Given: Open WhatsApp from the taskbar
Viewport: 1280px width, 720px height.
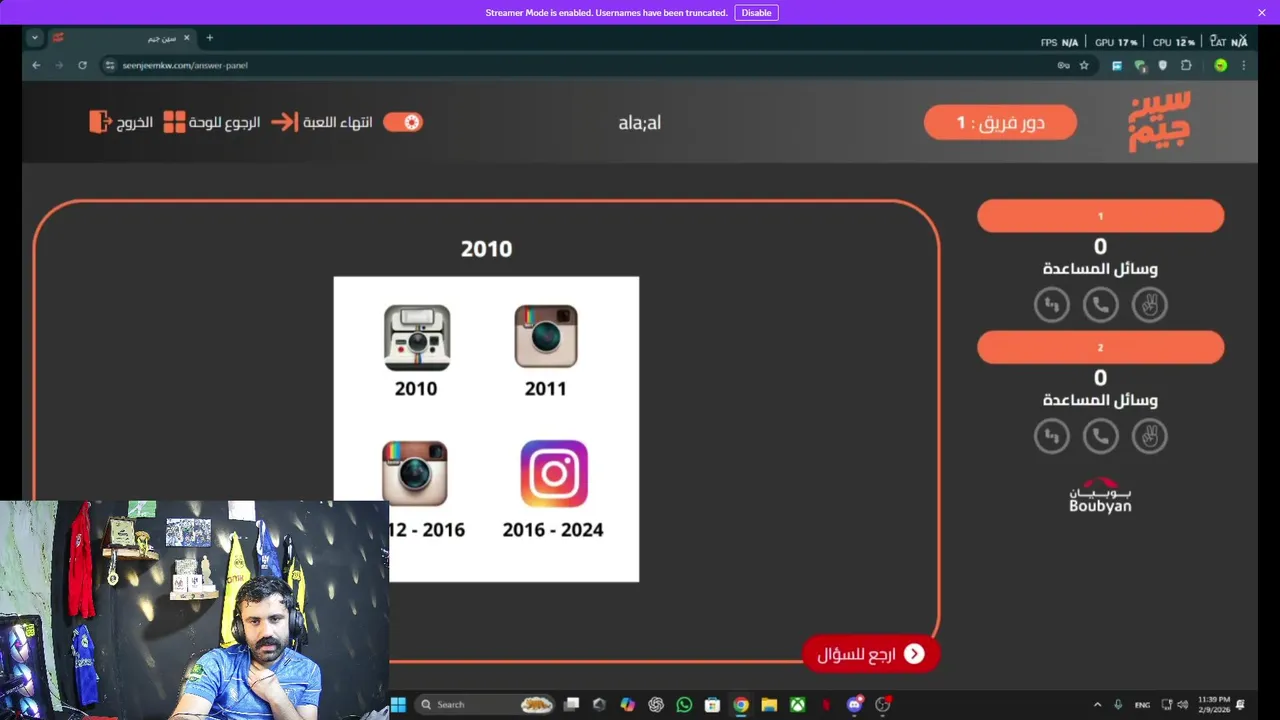Looking at the screenshot, I should point(684,704).
